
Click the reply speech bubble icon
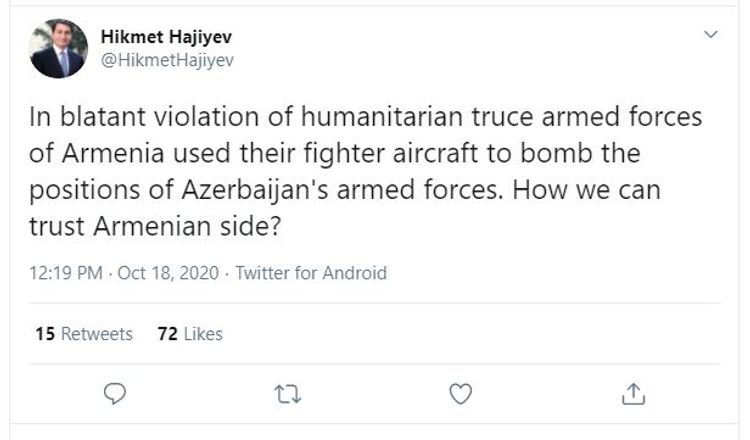116,394
